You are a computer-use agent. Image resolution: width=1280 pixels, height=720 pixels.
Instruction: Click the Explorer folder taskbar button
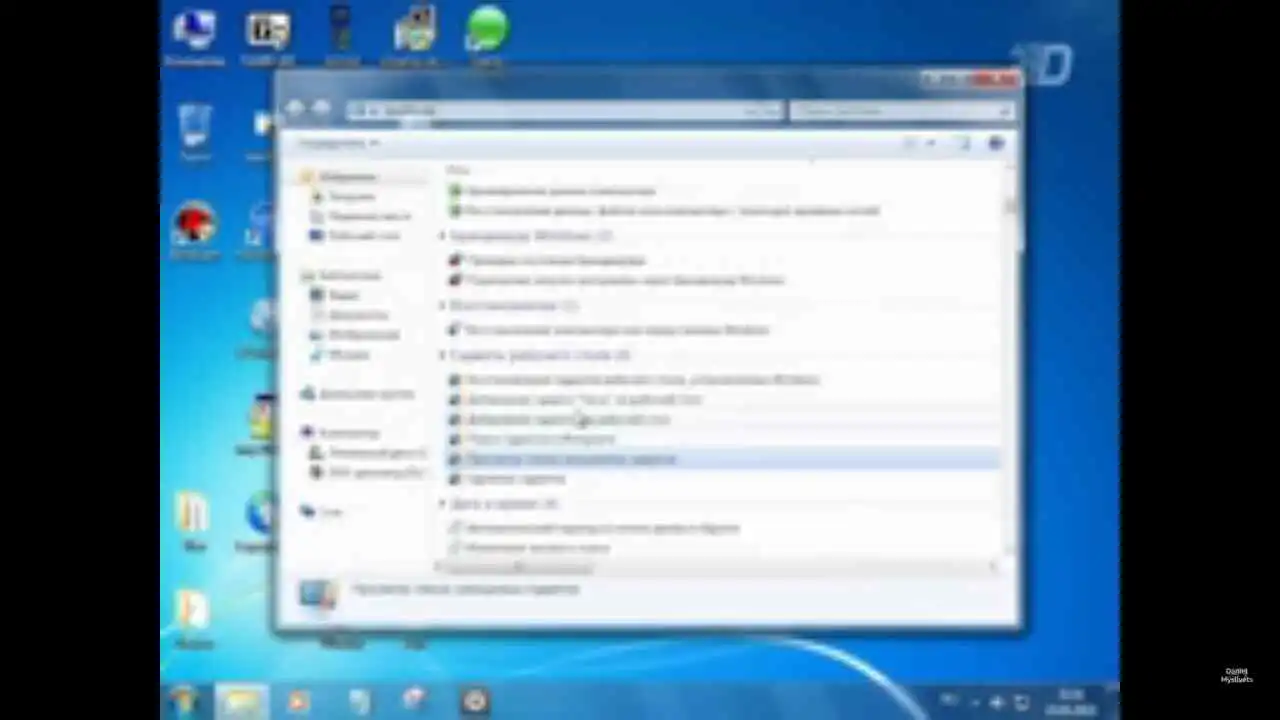pyautogui.click(x=241, y=701)
